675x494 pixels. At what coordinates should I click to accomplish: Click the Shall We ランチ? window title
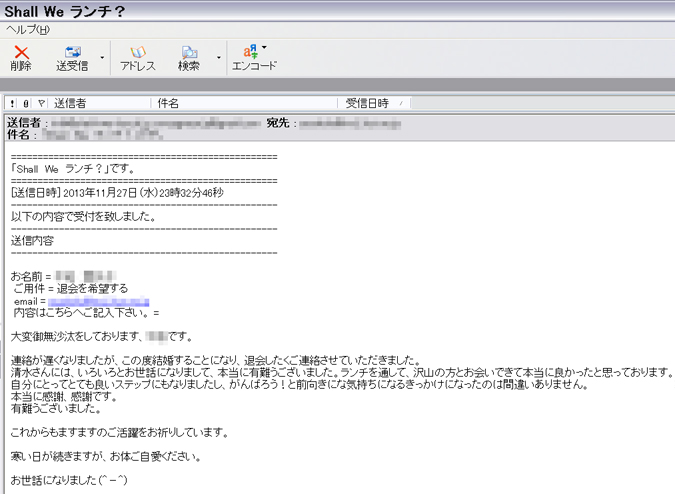pyautogui.click(x=65, y=11)
